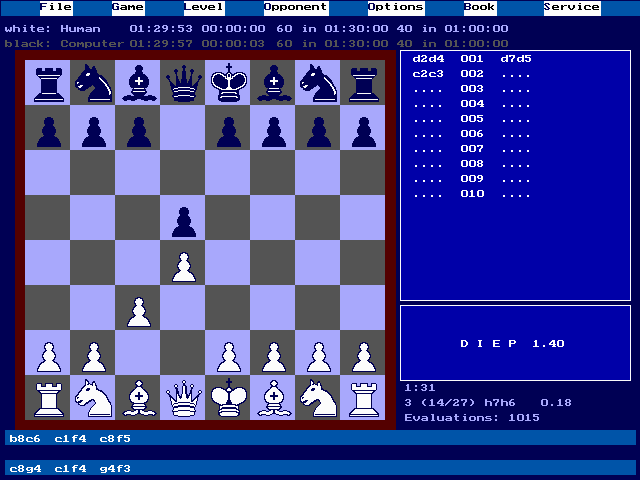Select the white pawn on h2
This screenshot has height=480, width=640.
click(364, 357)
